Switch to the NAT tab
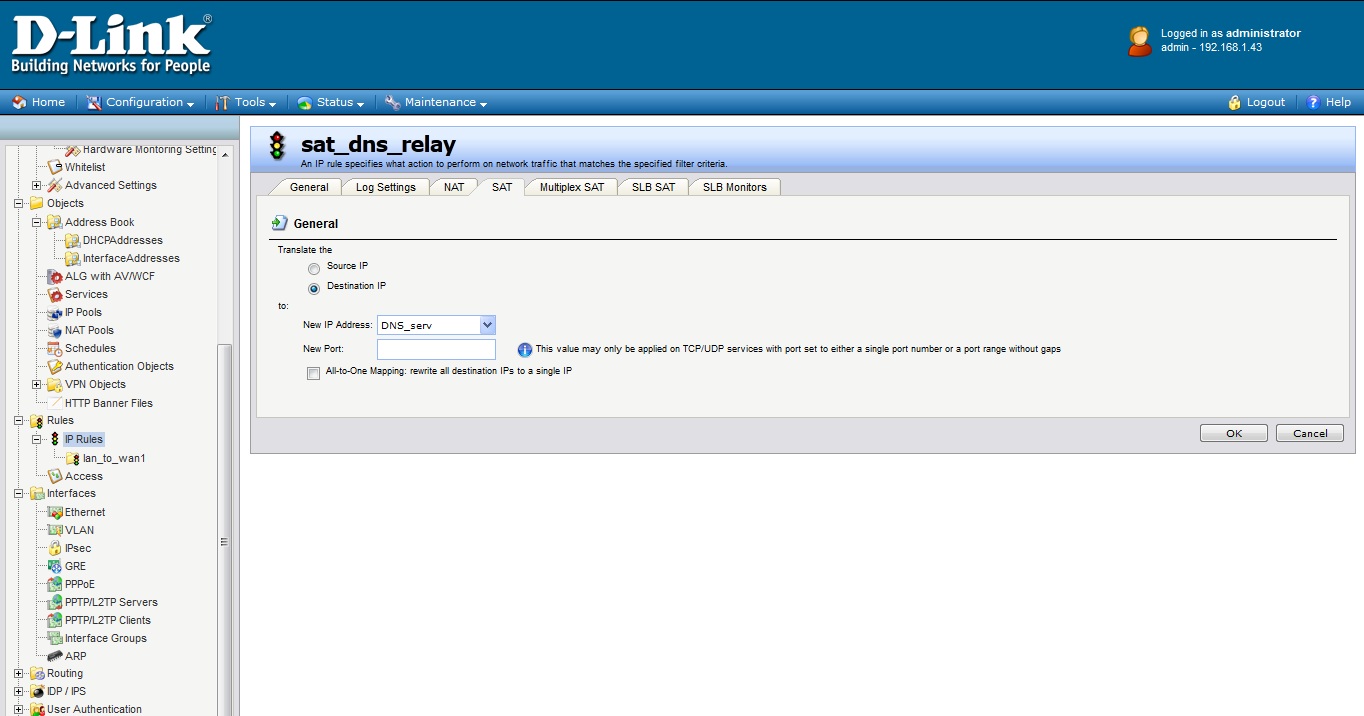 454,187
